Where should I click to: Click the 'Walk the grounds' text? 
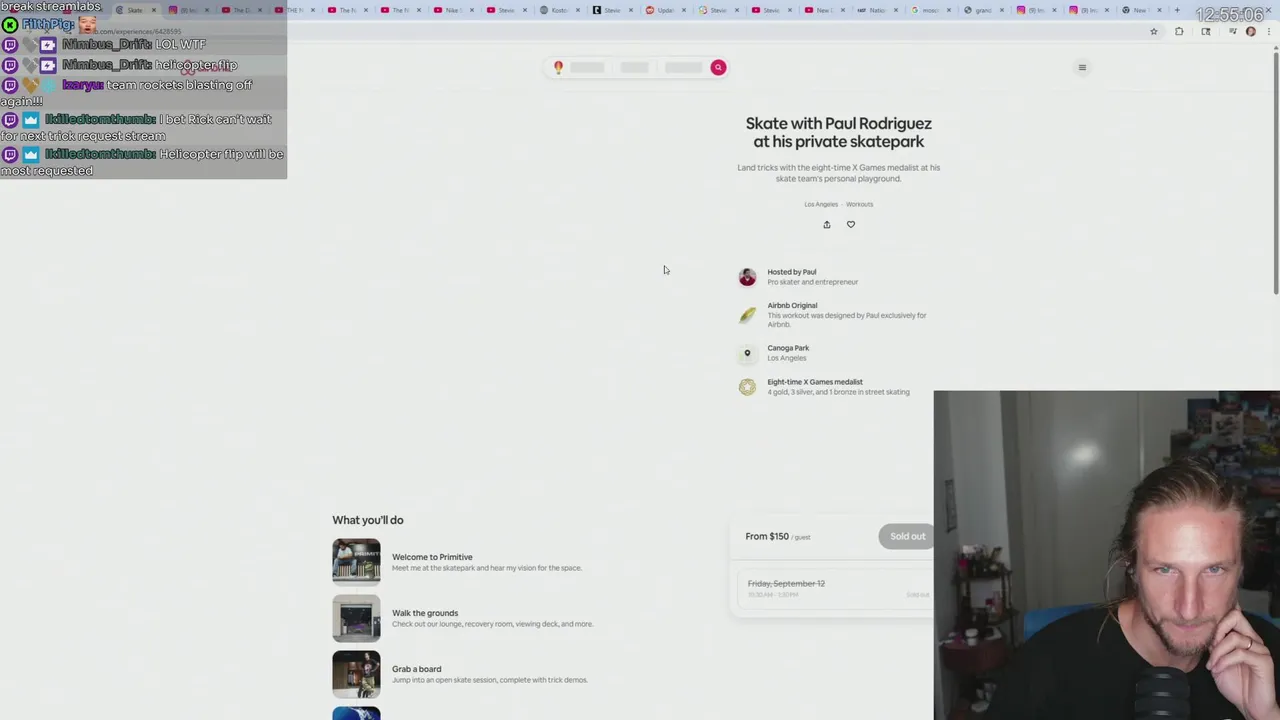point(425,613)
